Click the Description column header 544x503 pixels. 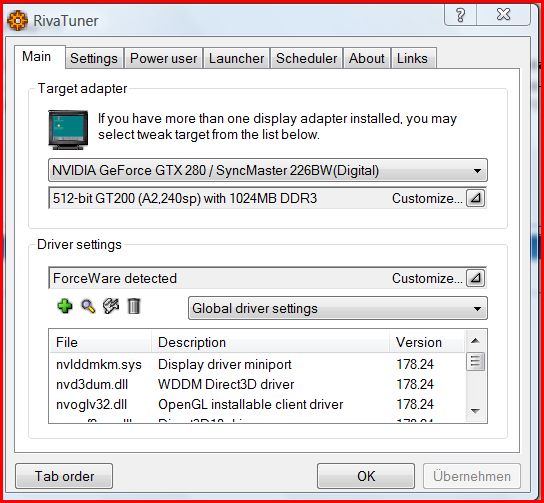270,342
